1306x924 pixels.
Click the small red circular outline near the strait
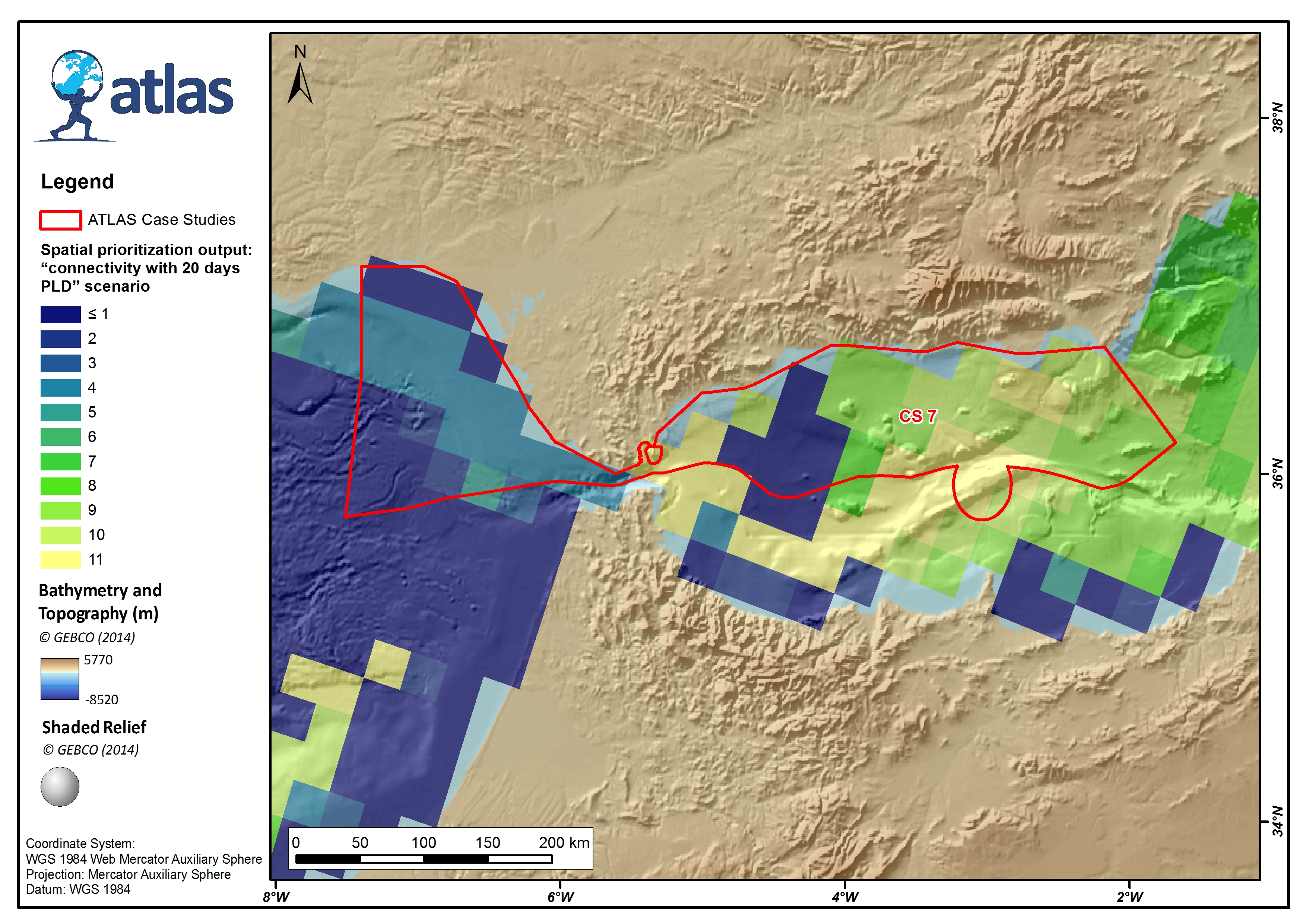coord(654,455)
